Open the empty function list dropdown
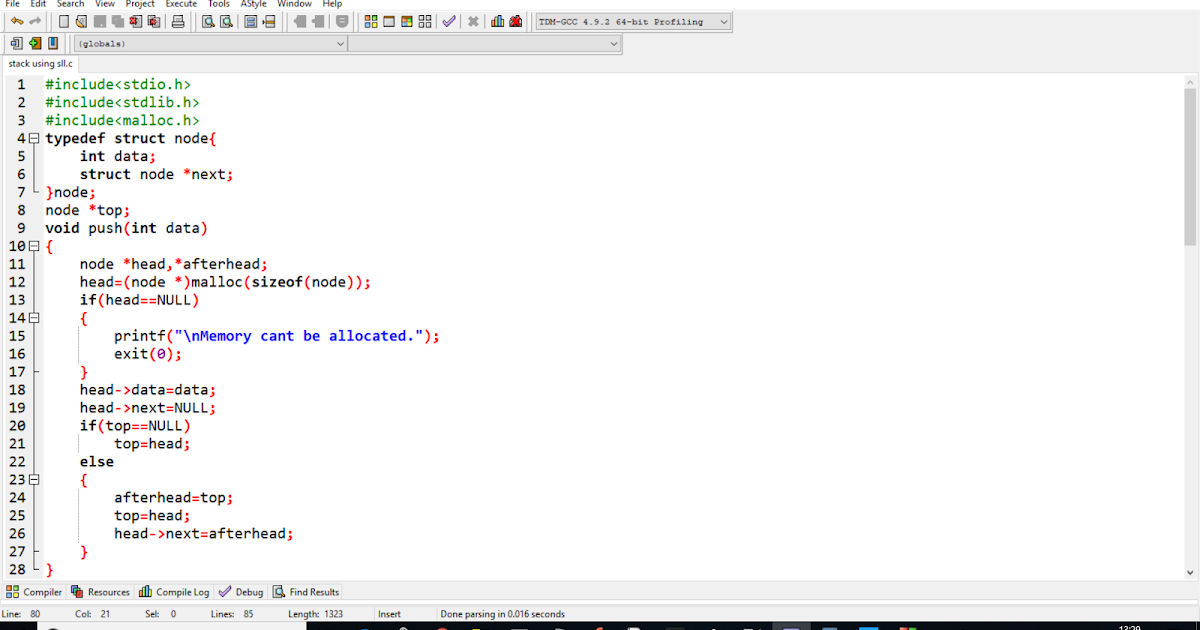Image resolution: width=1200 pixels, height=630 pixels. tap(485, 43)
